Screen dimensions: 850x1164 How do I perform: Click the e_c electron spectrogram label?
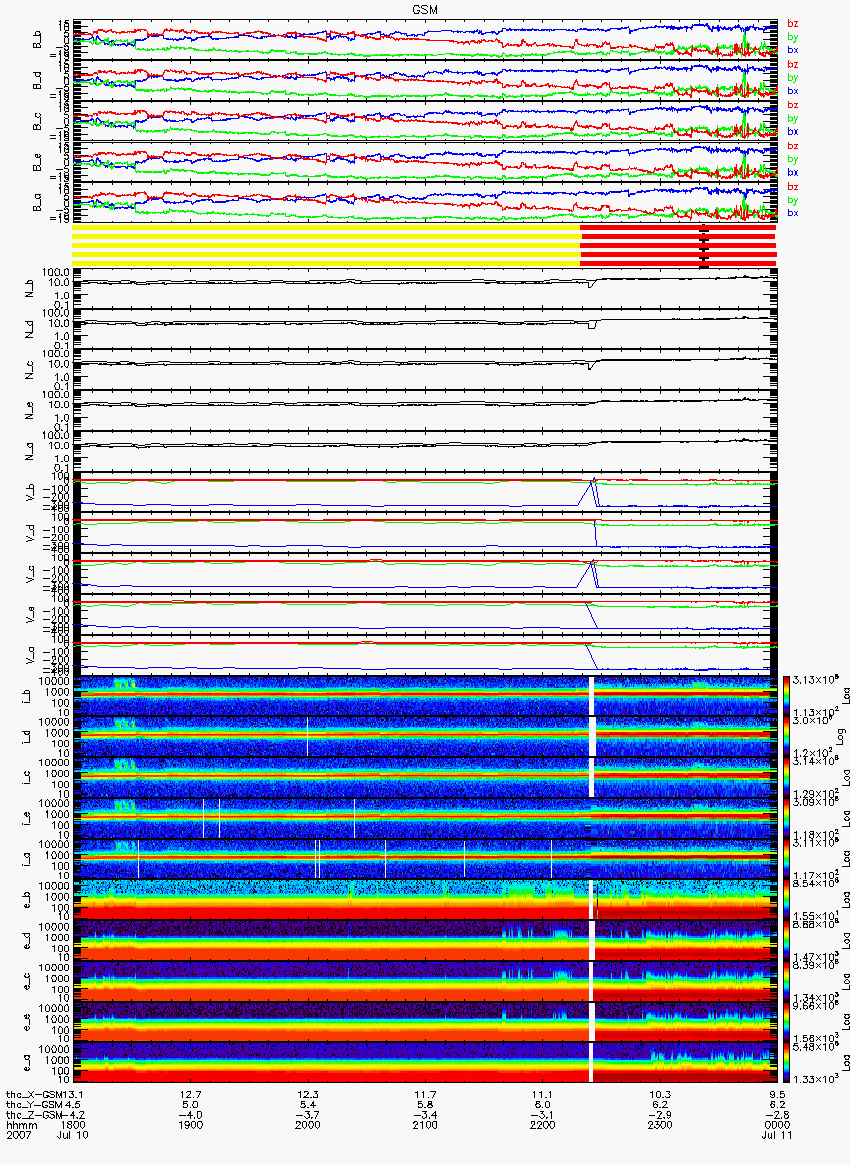(x=25, y=983)
